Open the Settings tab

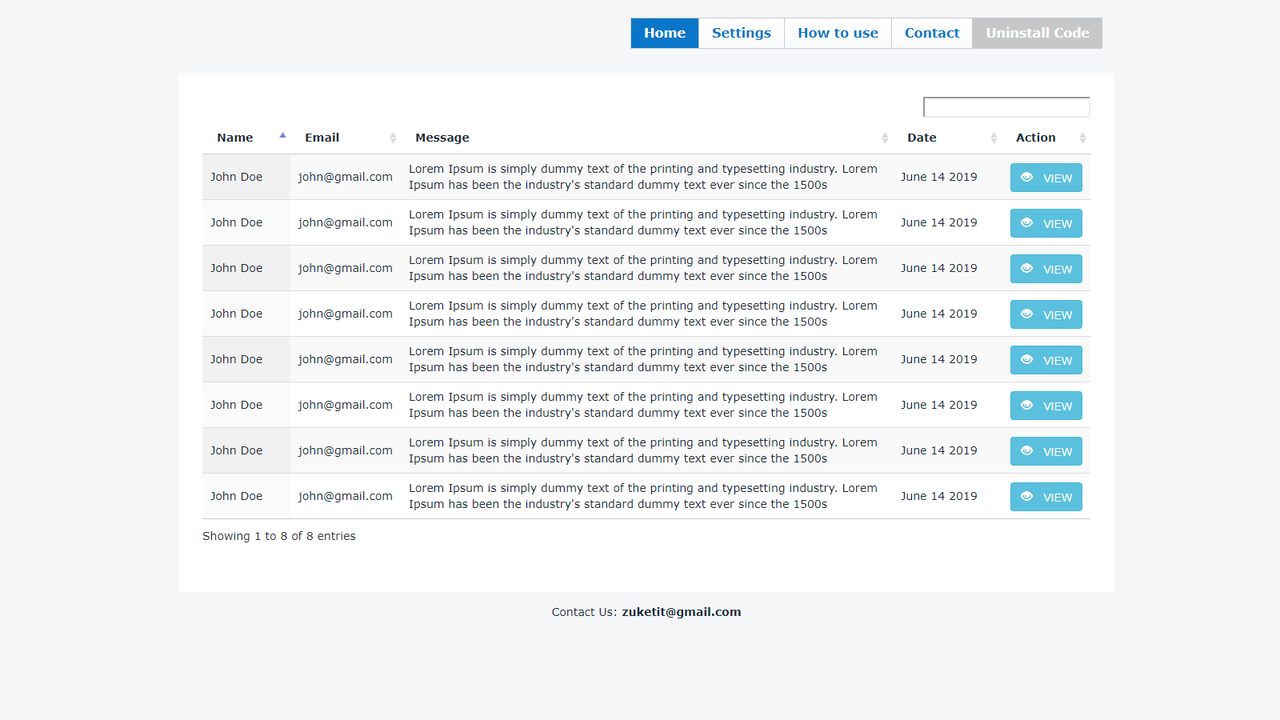click(x=741, y=33)
